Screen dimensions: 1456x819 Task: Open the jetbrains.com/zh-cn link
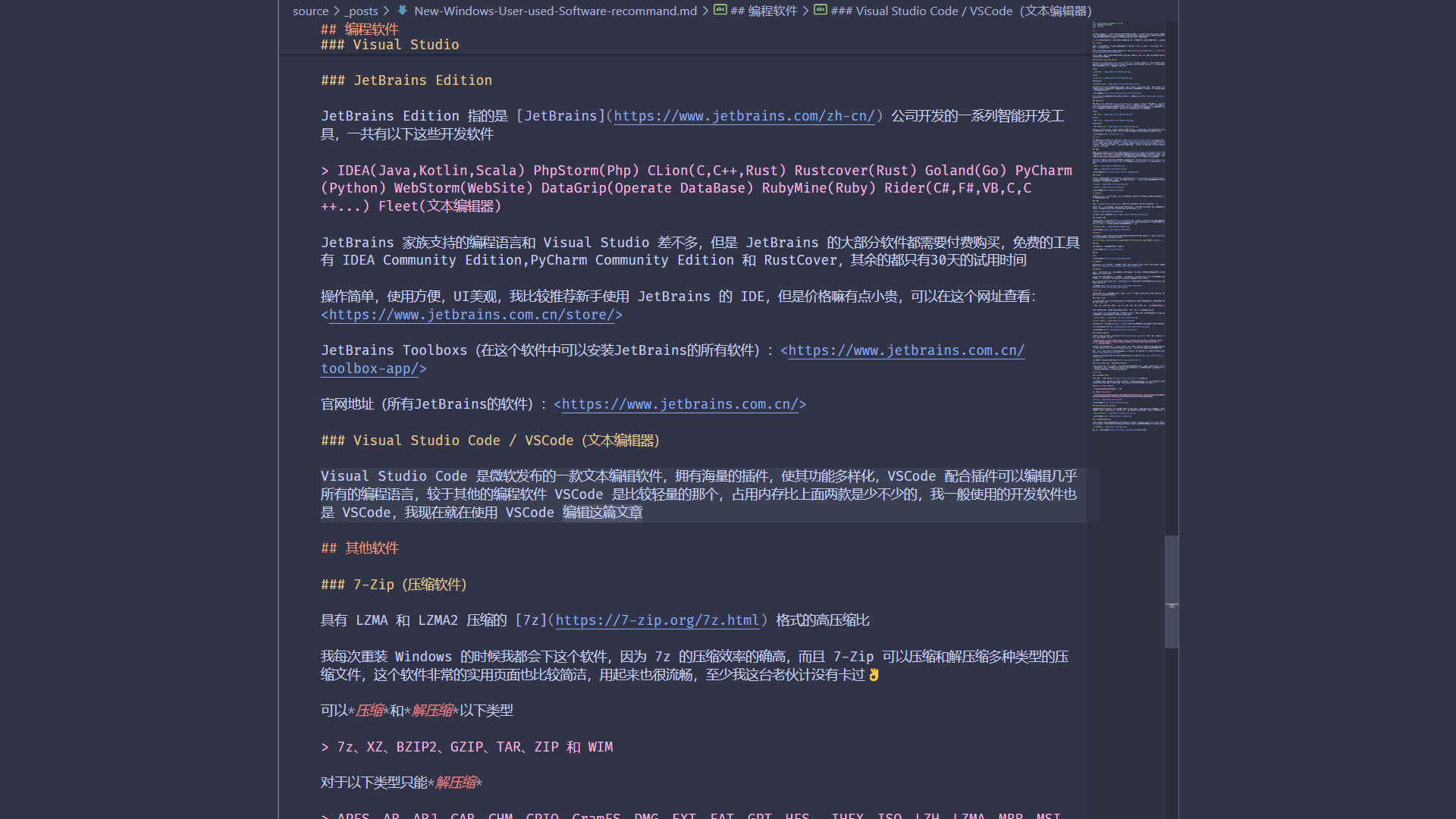point(744,116)
